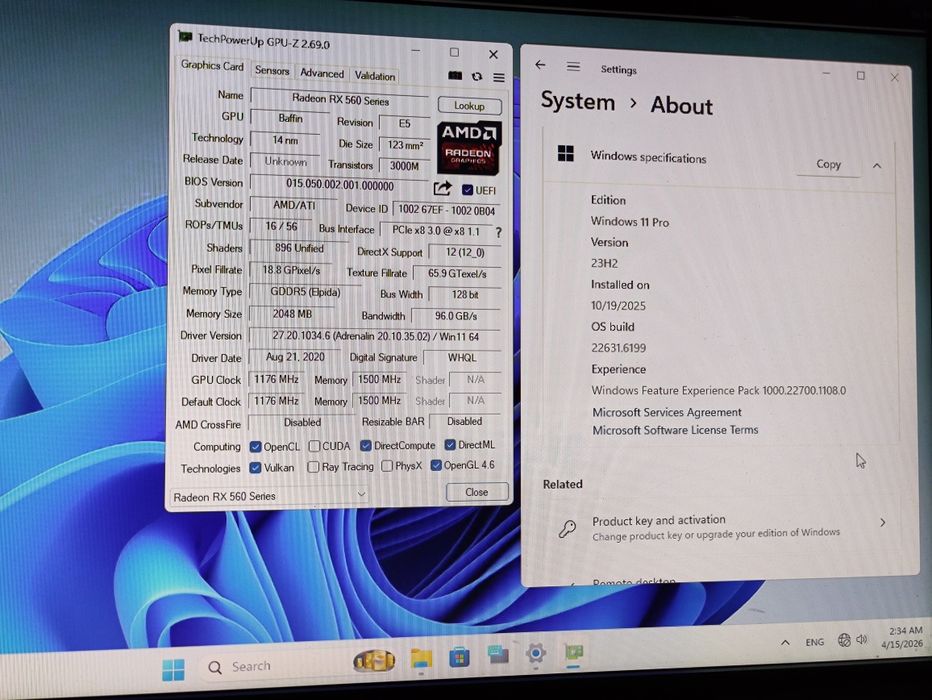This screenshot has height=700, width=932.
Task: Open the Windows Start button
Action: point(174,670)
